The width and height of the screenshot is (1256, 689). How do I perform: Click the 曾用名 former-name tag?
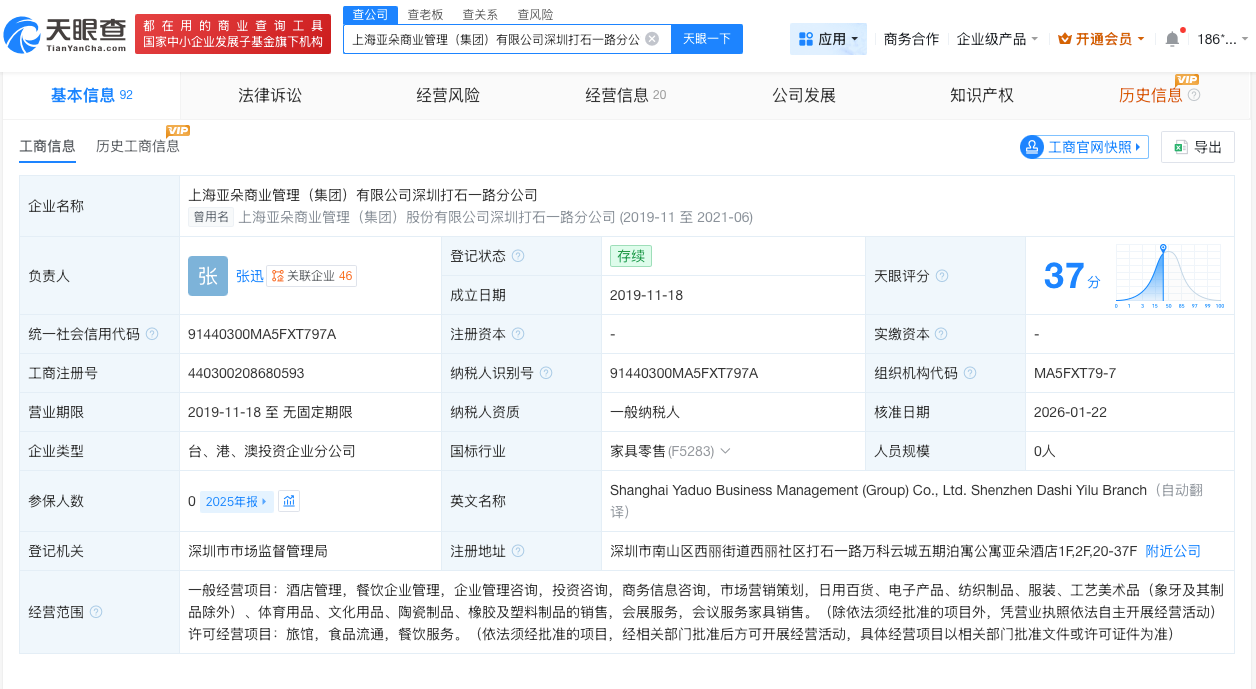tap(211, 217)
